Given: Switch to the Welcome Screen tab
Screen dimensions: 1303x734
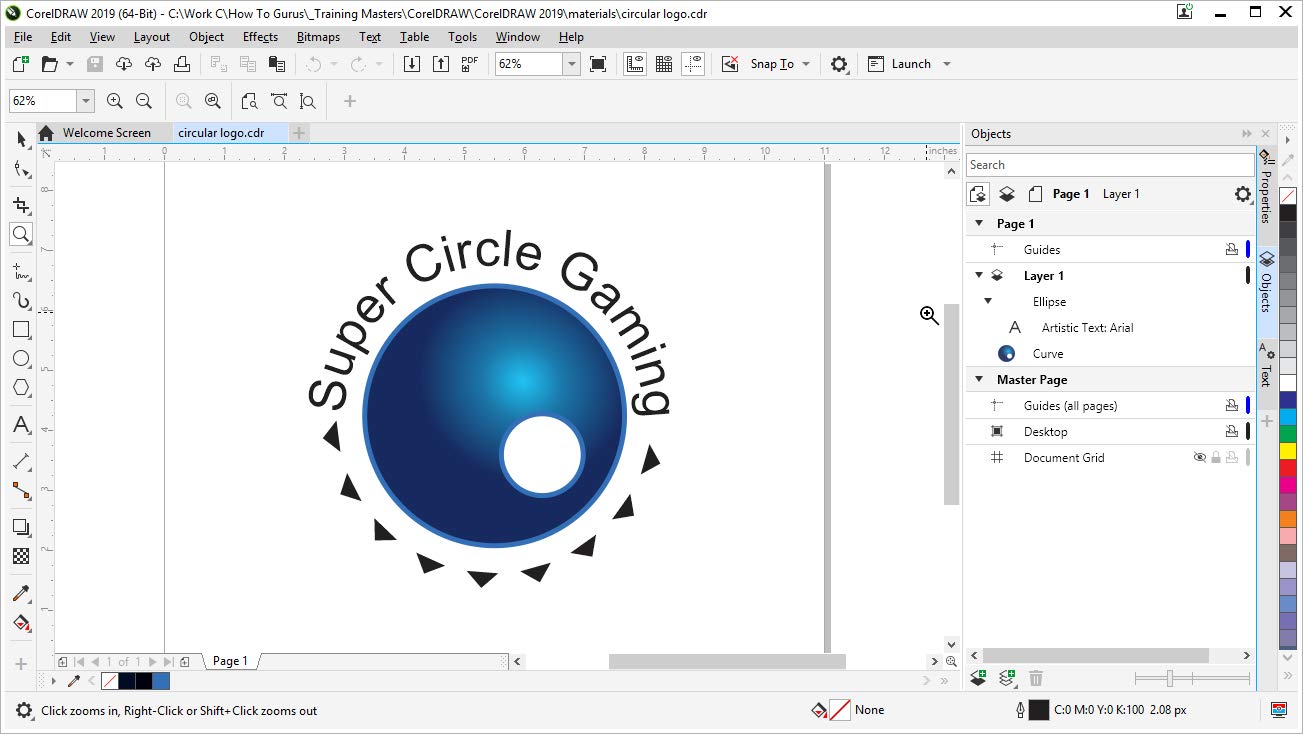Looking at the screenshot, I should tap(106, 133).
